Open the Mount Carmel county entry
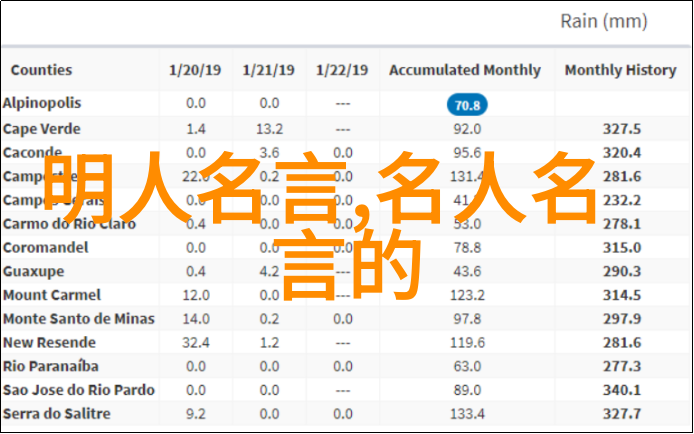 pyautogui.click(x=52, y=295)
